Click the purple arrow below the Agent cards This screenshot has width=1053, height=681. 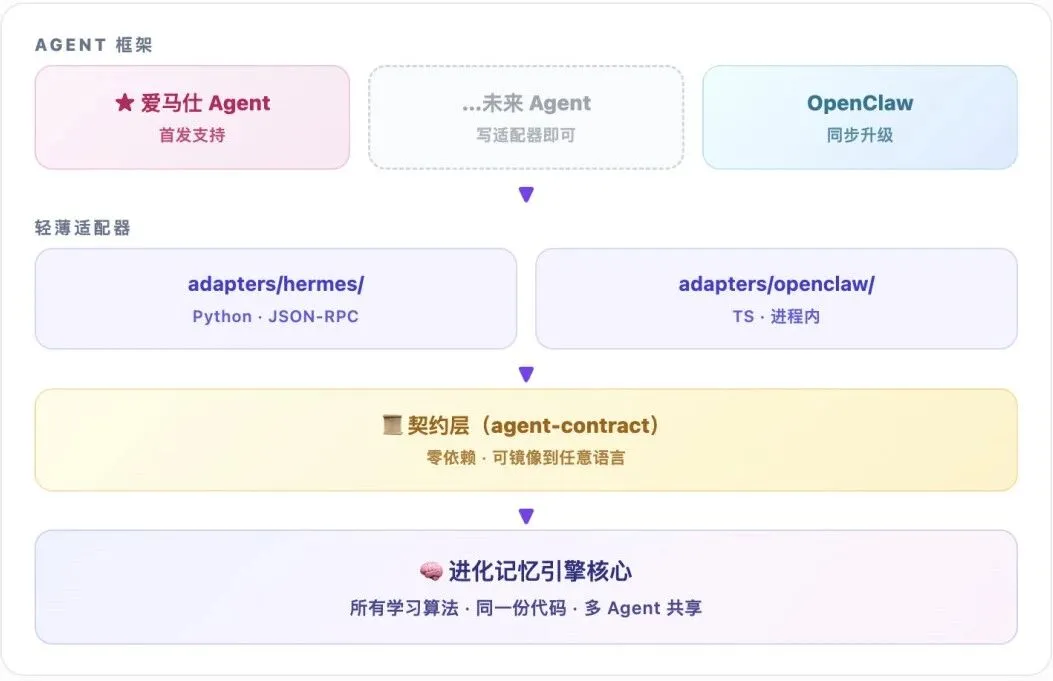tap(526, 194)
